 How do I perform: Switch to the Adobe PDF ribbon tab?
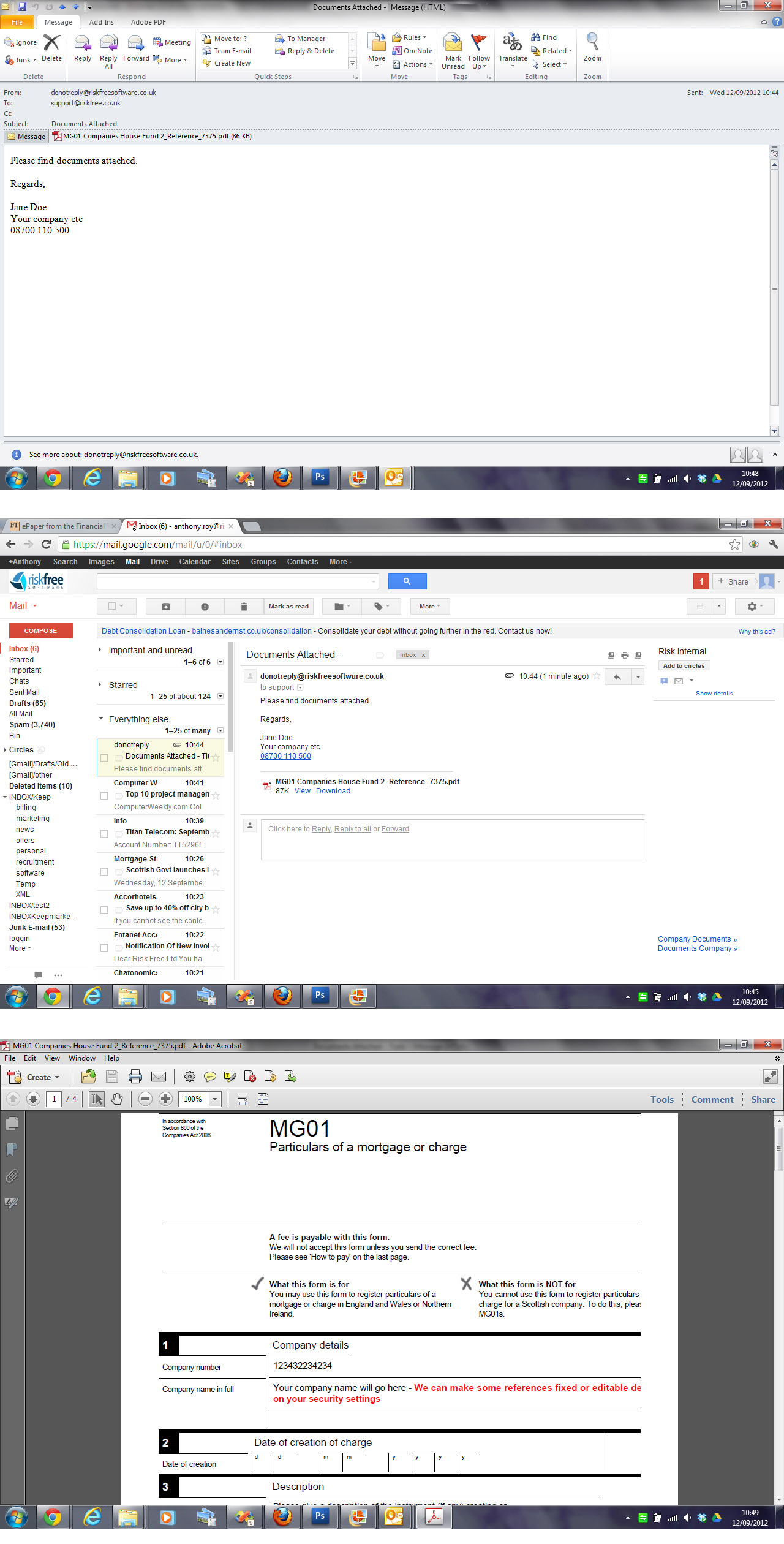[x=148, y=22]
